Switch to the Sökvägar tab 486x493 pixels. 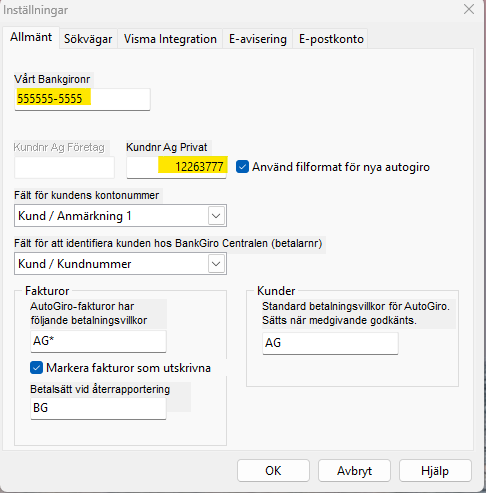click(x=88, y=39)
